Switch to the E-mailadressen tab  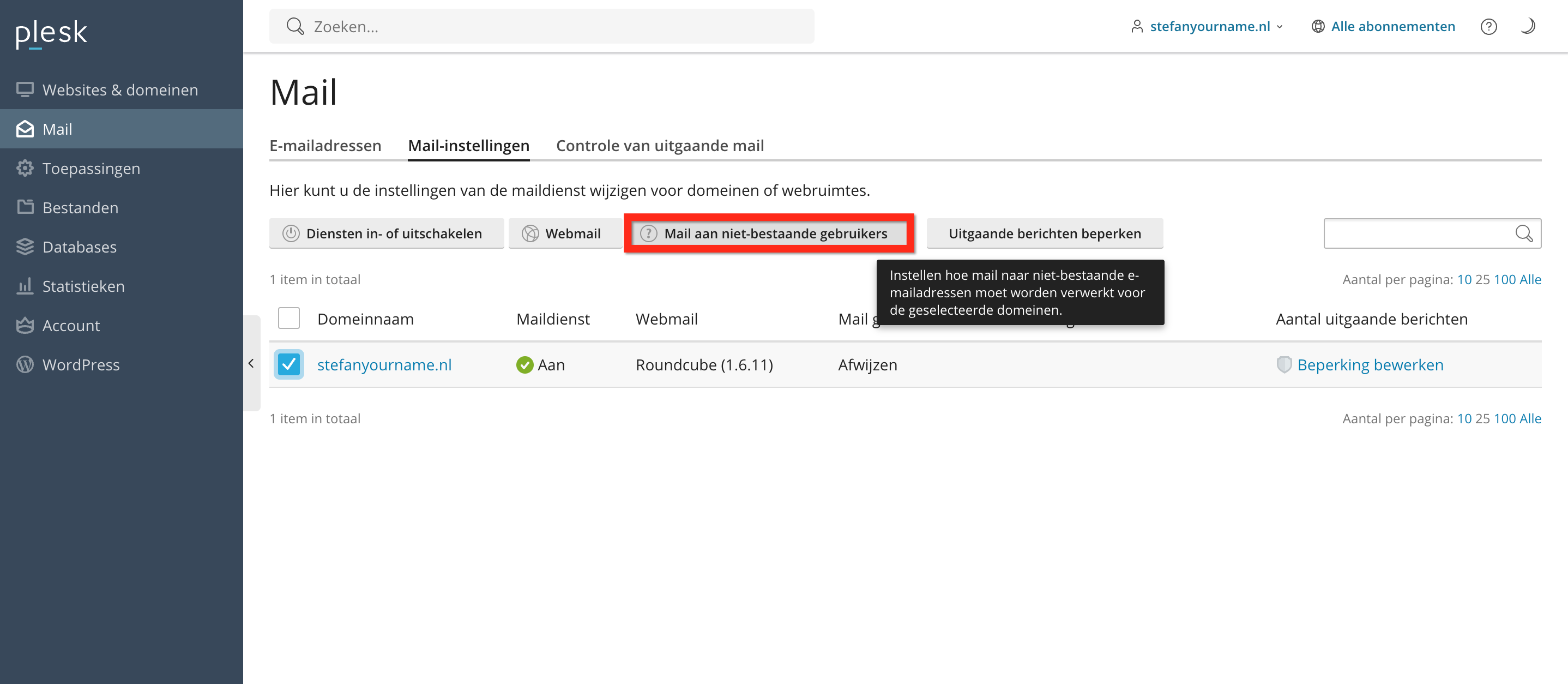pyautogui.click(x=325, y=146)
